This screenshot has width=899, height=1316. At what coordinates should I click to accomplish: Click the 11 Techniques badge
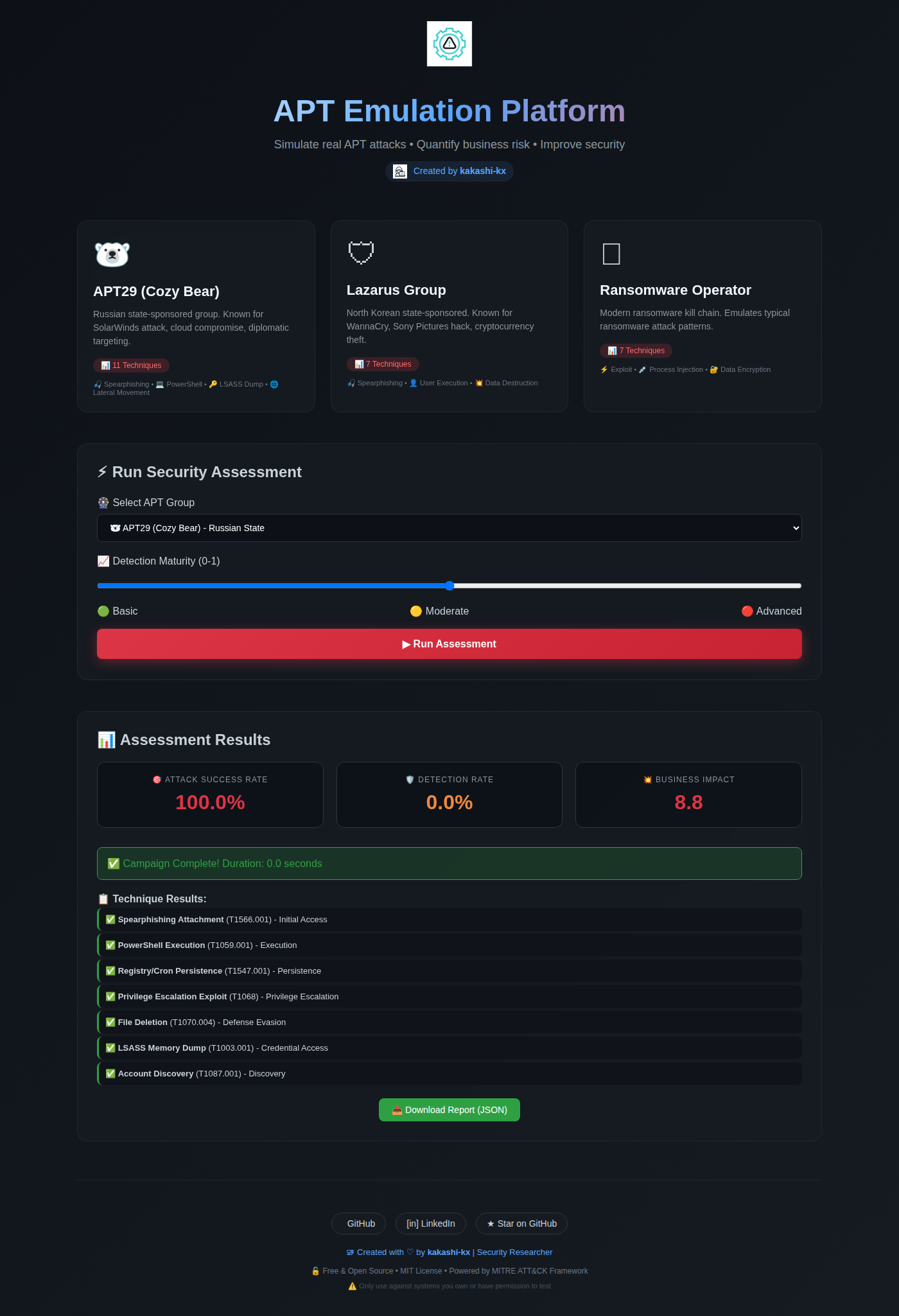[131, 365]
